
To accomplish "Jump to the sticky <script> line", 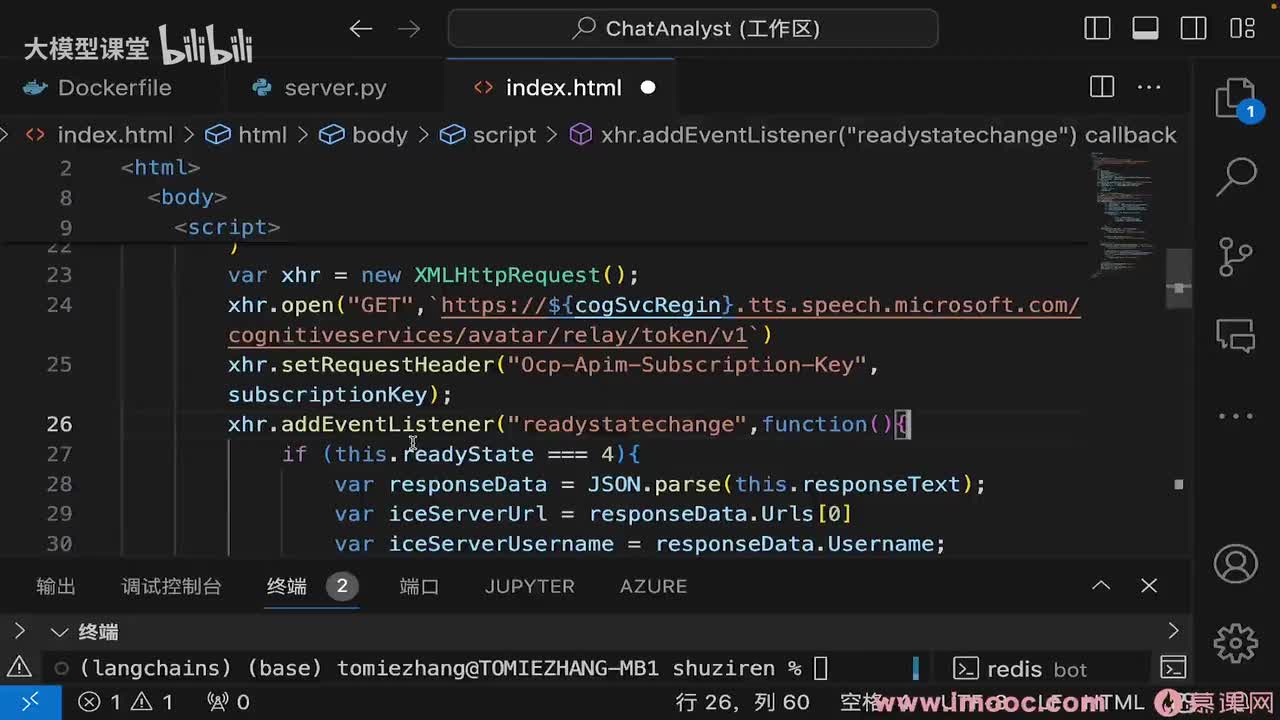I will tap(227, 227).
